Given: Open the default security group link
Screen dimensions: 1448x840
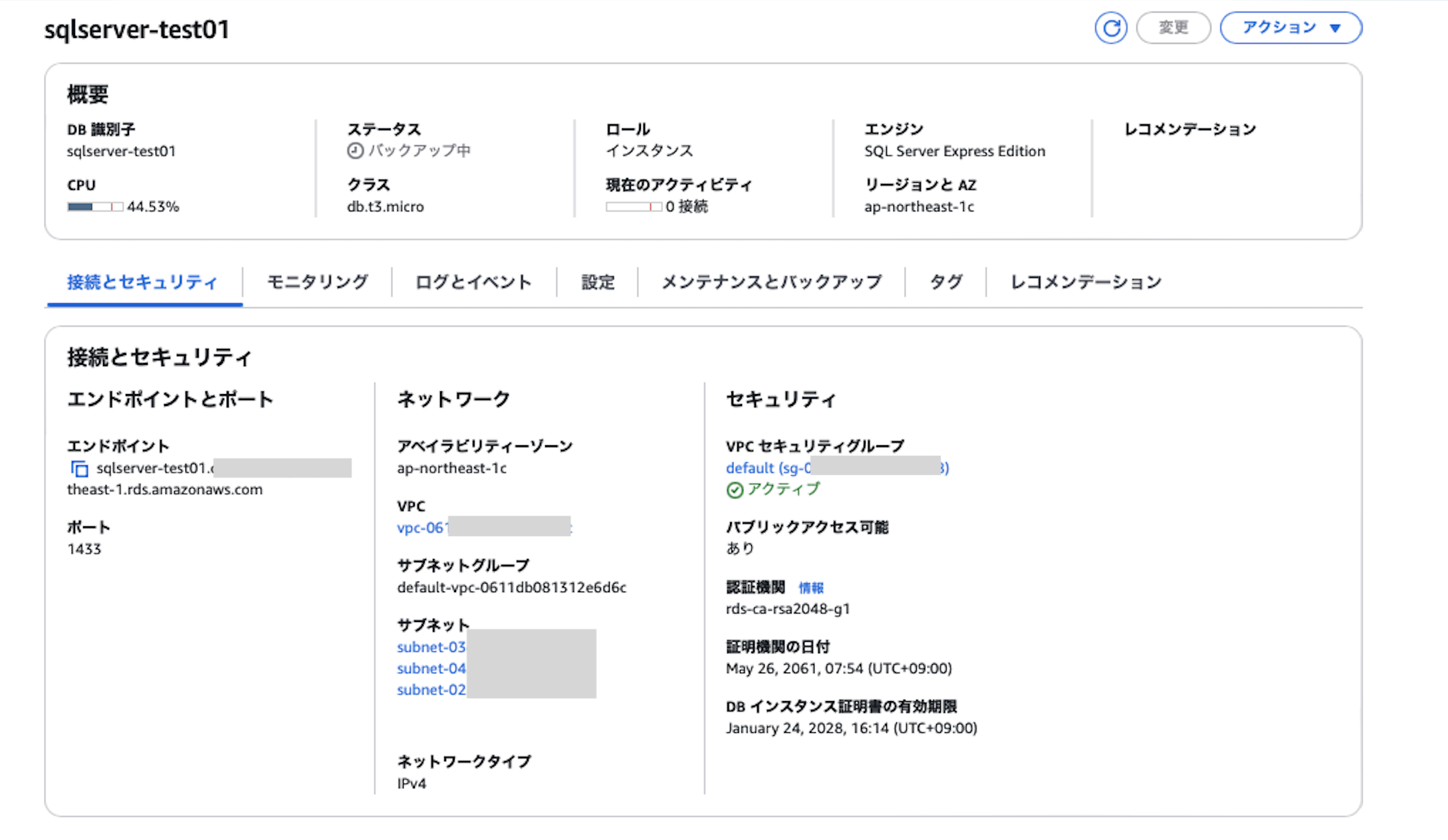Looking at the screenshot, I should tap(837, 468).
